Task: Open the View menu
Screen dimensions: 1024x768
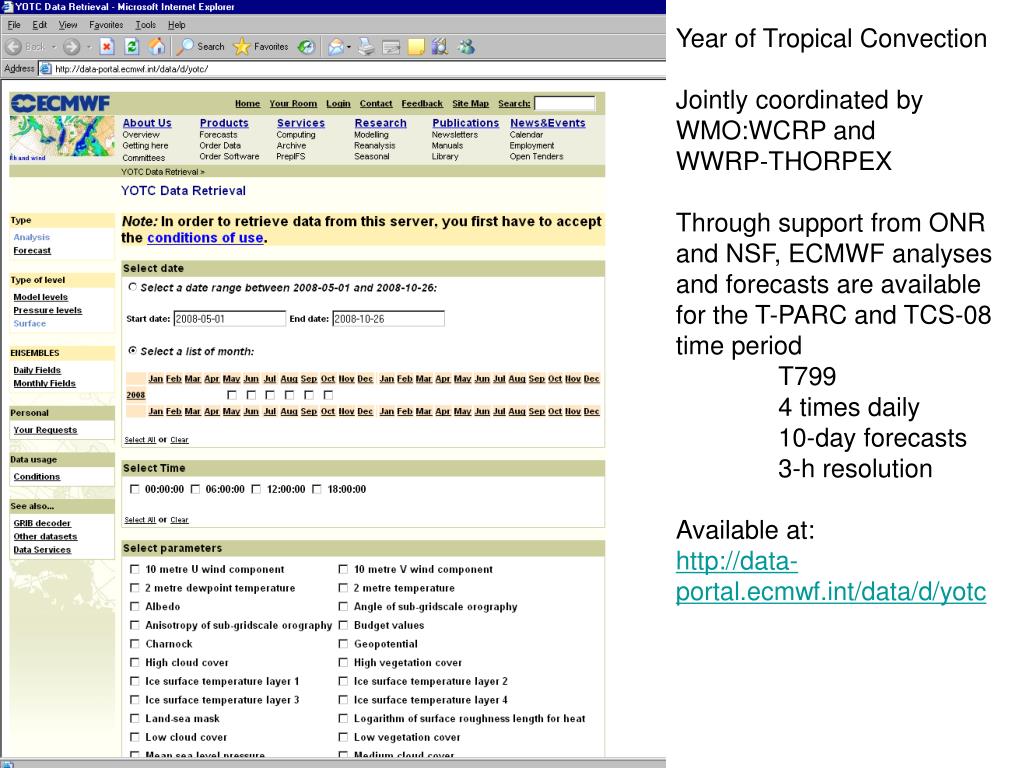Action: click(68, 25)
